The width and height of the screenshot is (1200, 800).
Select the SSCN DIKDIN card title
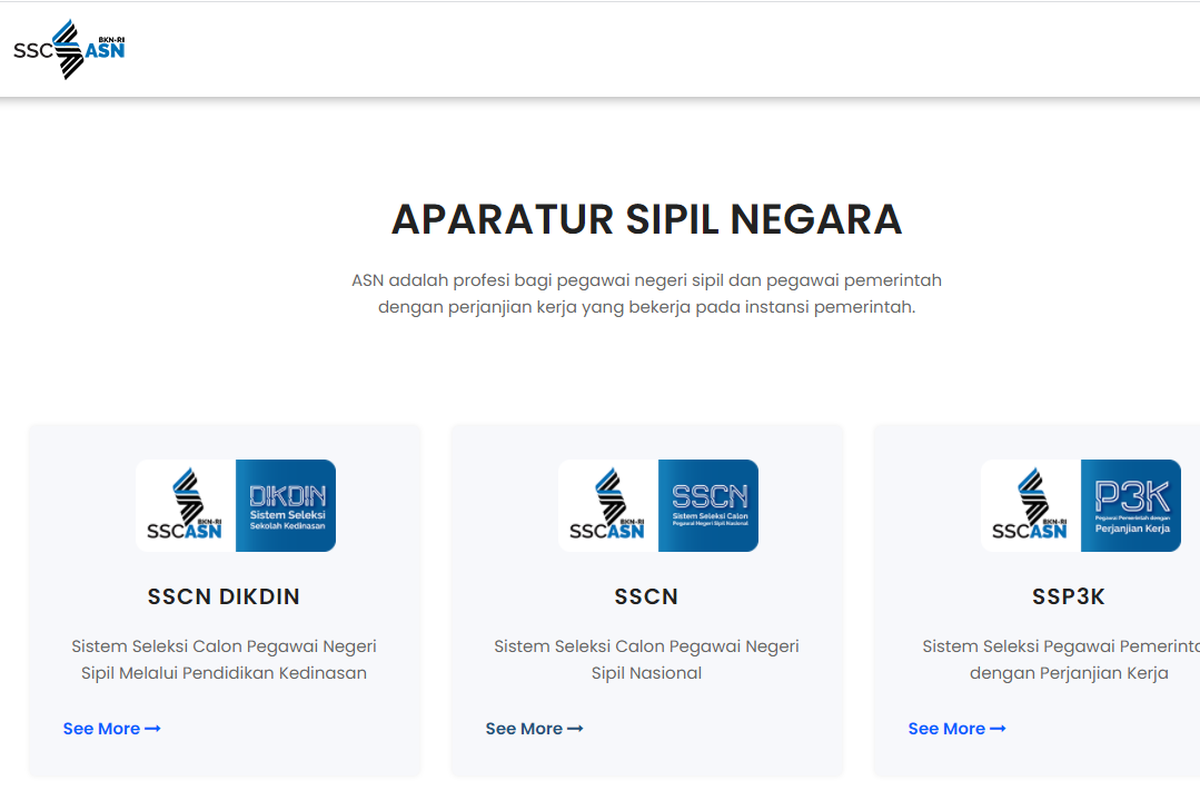[224, 597]
